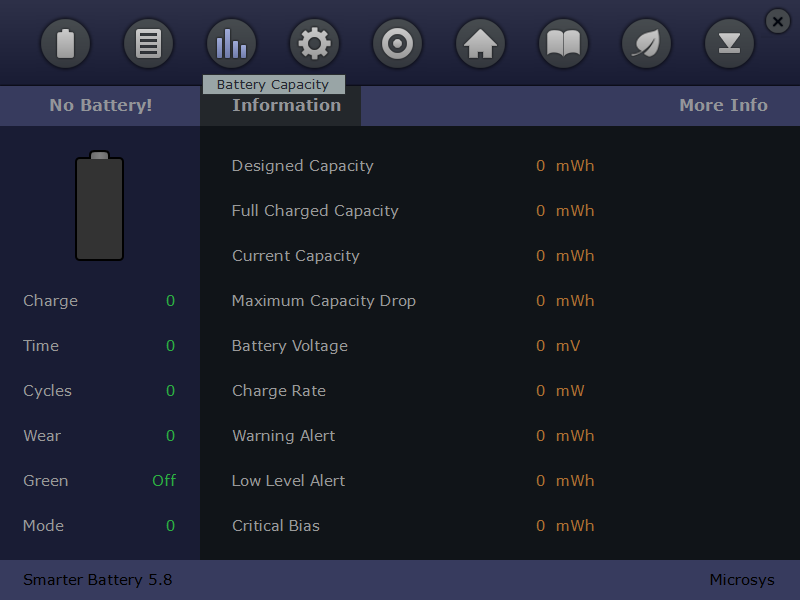
Task: Select the Mode value in the left panel
Action: 170,526
